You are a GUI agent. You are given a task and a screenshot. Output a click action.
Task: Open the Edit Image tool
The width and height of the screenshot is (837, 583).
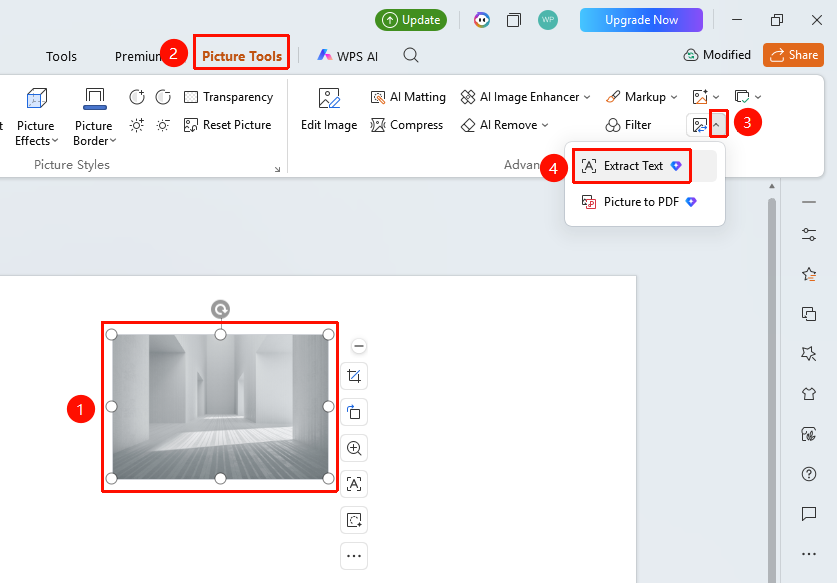click(x=329, y=110)
